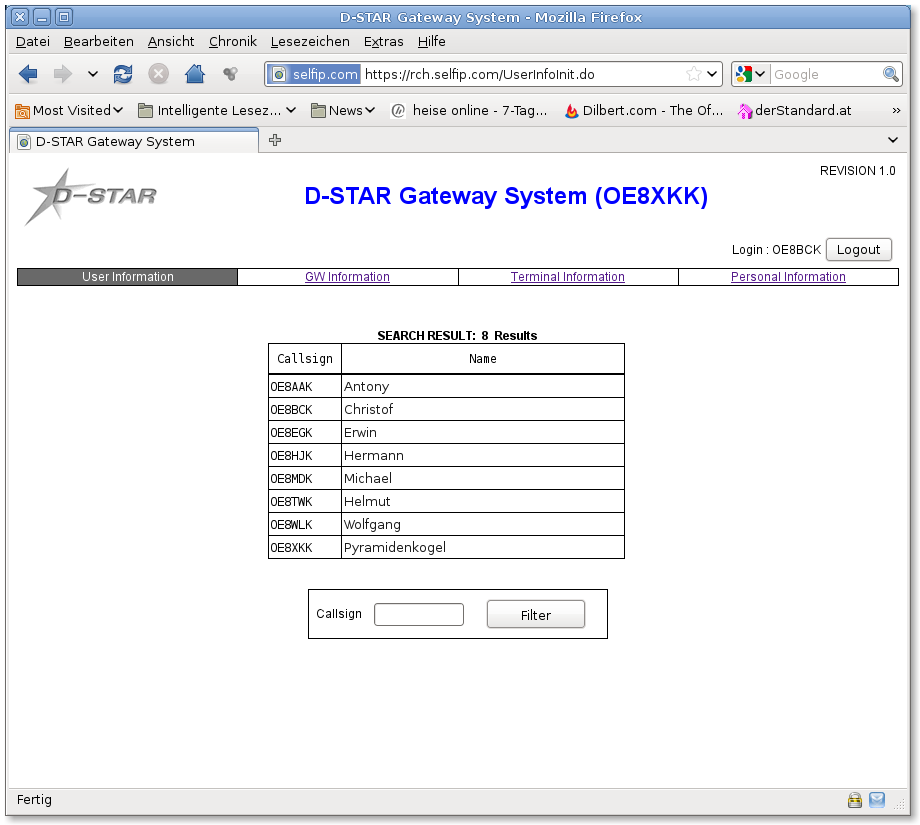Click the name Wolfgang in table
This screenshot has width=920, height=825.
click(x=372, y=525)
